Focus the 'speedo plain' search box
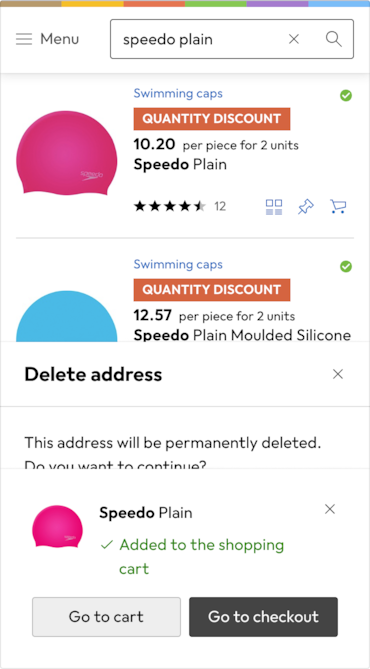The height and width of the screenshot is (669, 370). tap(196, 39)
